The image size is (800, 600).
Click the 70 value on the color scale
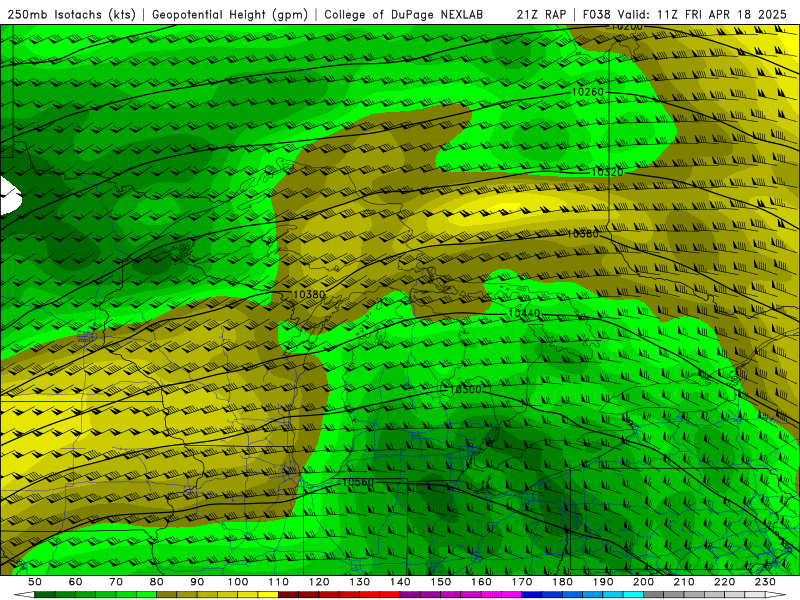[x=116, y=582]
